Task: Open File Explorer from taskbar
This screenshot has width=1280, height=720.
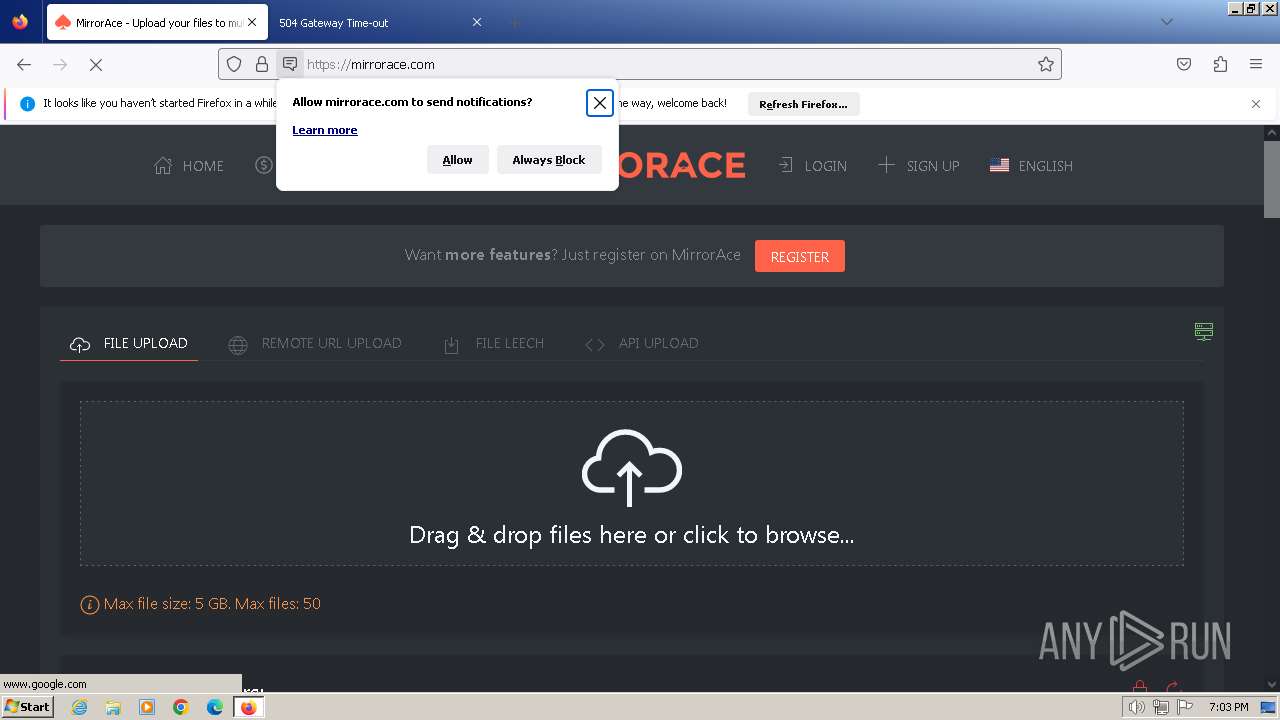Action: click(113, 707)
